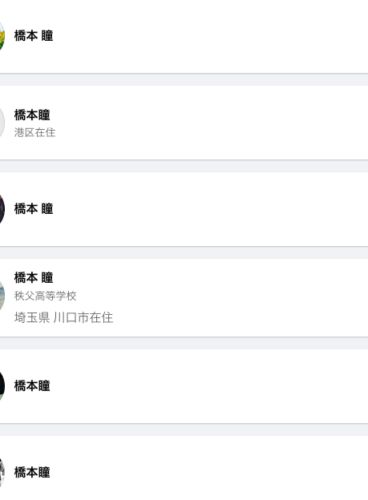Open the black-and-white photo avatar at bottom
368x500 pixels.
(x=2, y=473)
